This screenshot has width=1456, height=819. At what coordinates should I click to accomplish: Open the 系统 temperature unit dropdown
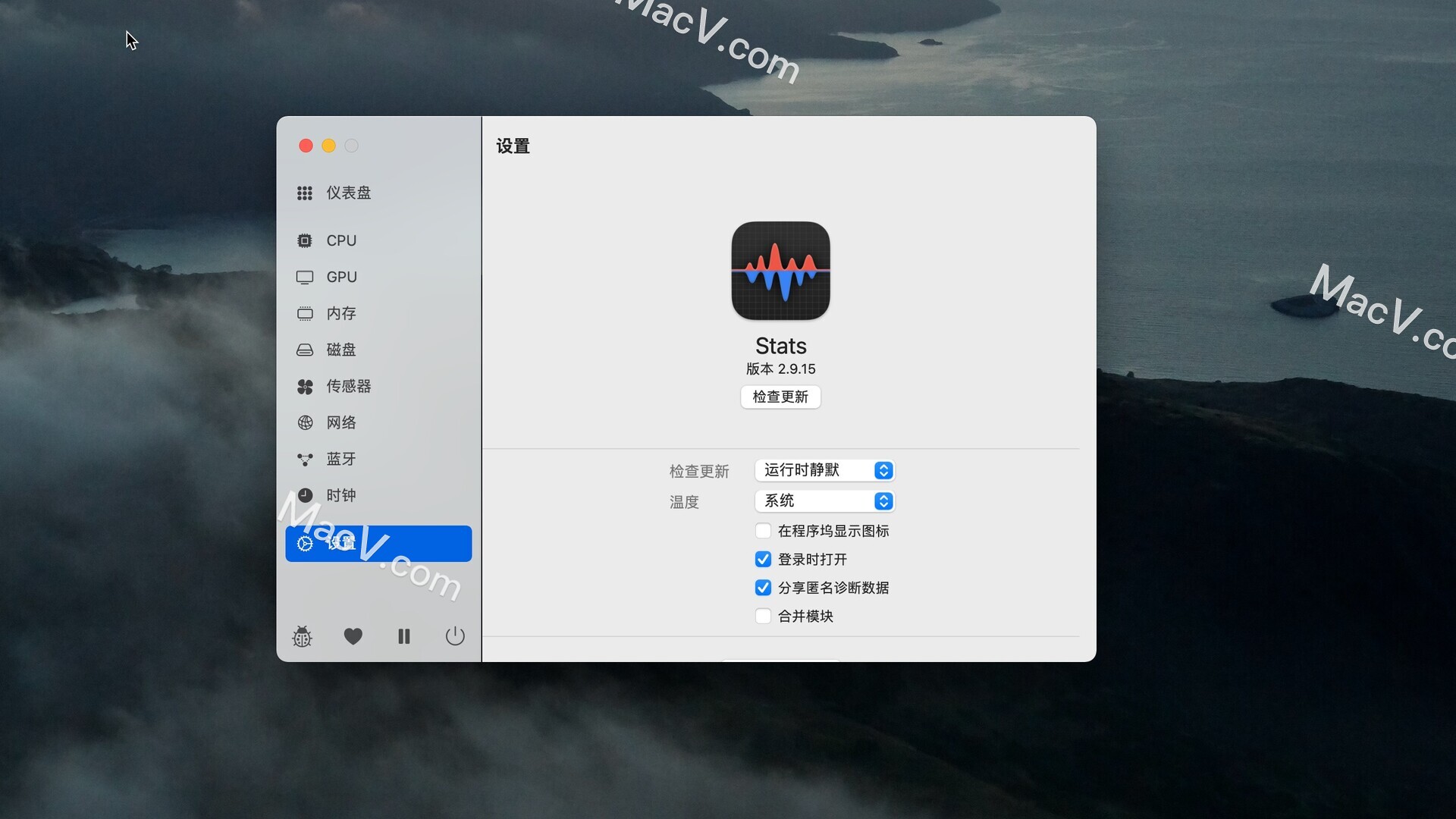point(825,501)
